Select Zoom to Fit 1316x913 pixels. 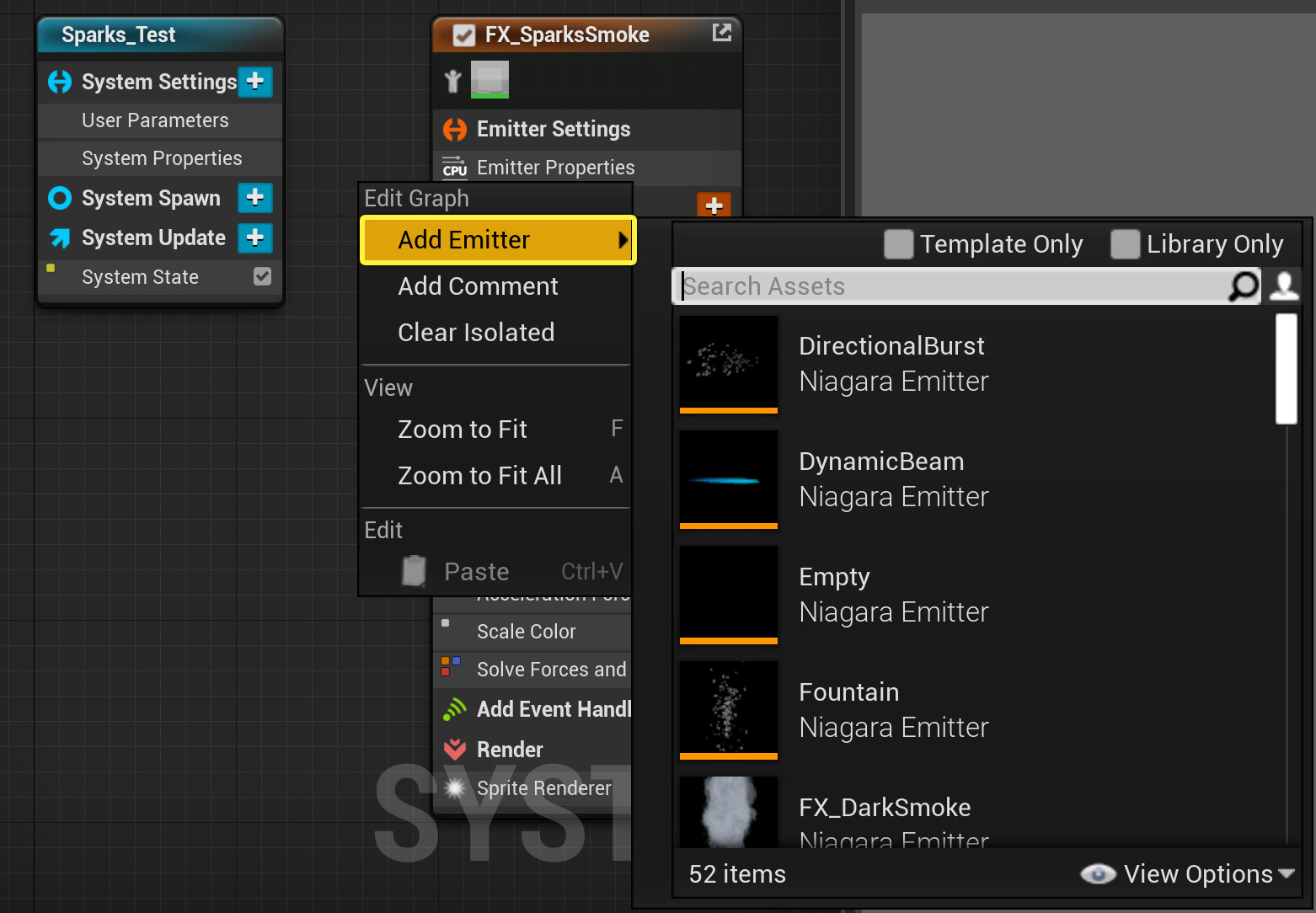(x=496, y=430)
